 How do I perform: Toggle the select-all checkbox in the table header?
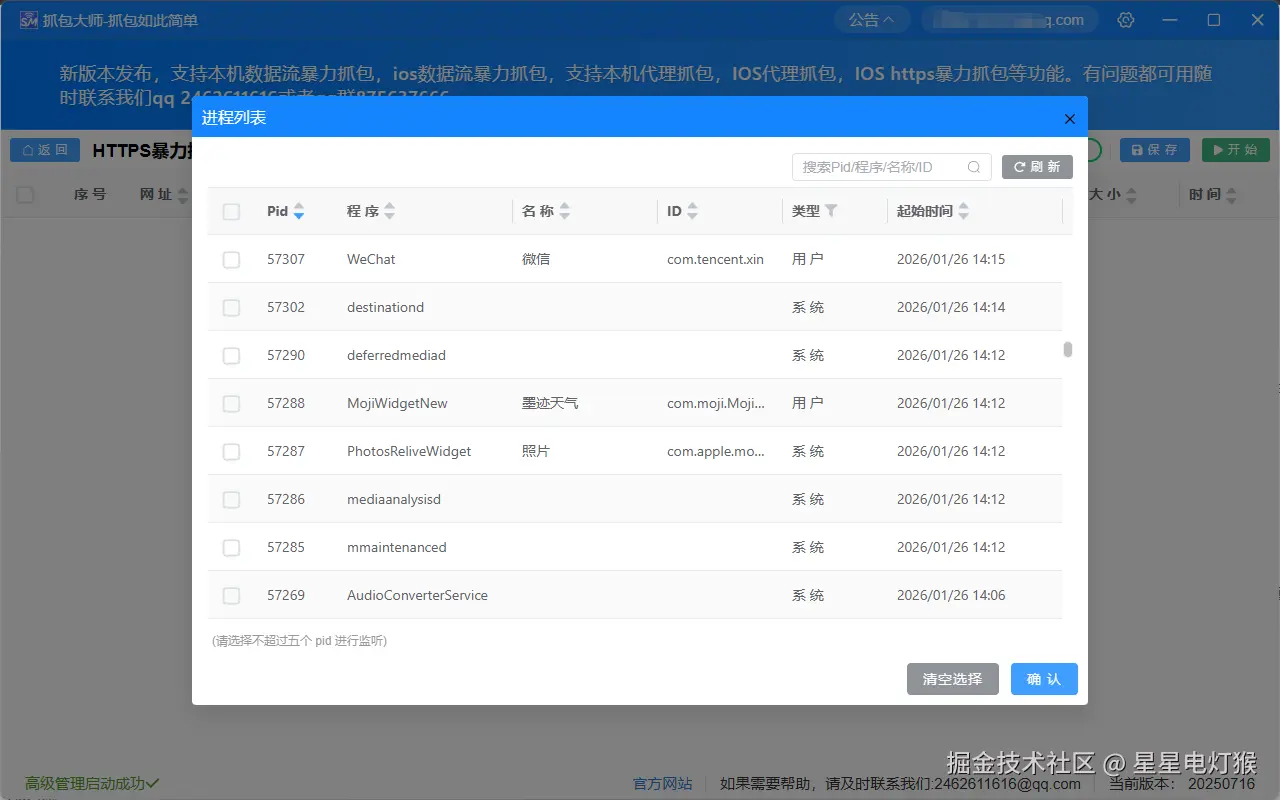[x=231, y=211]
